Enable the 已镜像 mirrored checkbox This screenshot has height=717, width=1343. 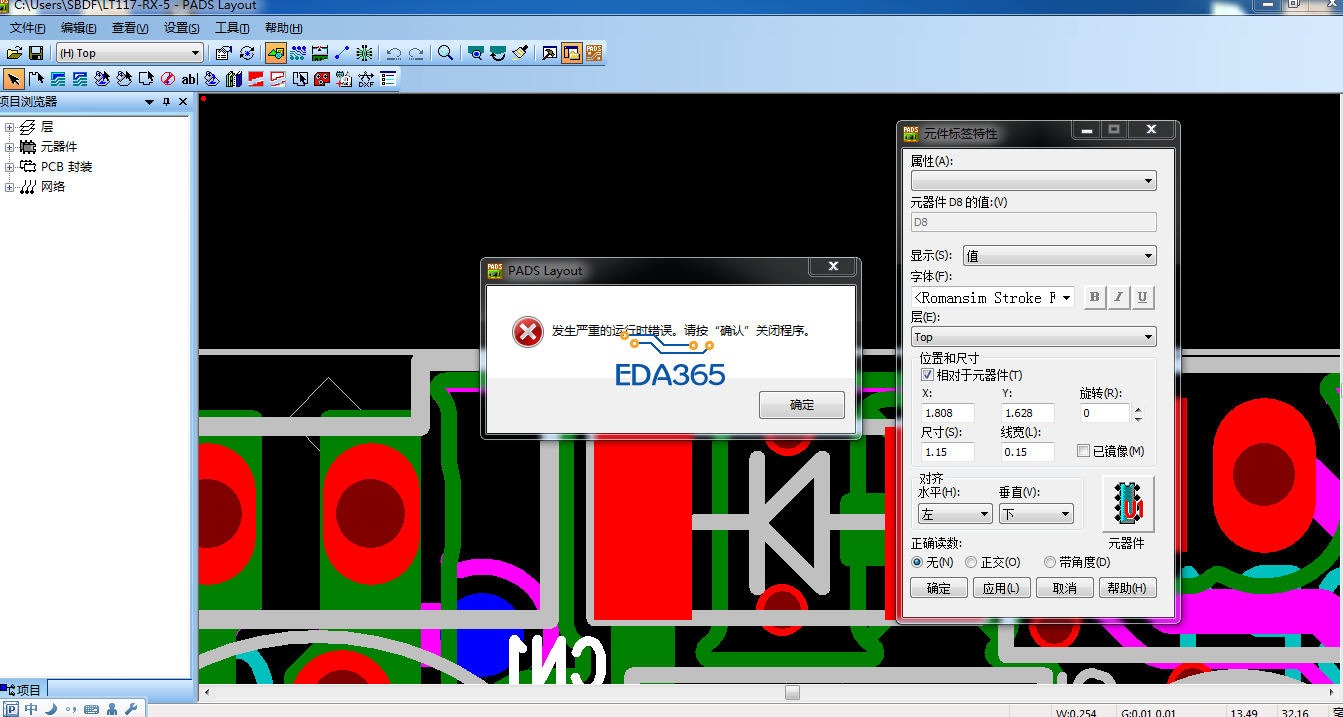click(x=1084, y=451)
